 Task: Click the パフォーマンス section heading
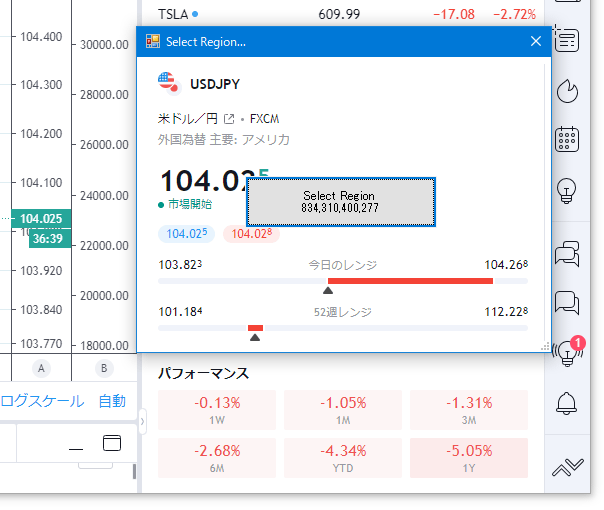pos(203,373)
